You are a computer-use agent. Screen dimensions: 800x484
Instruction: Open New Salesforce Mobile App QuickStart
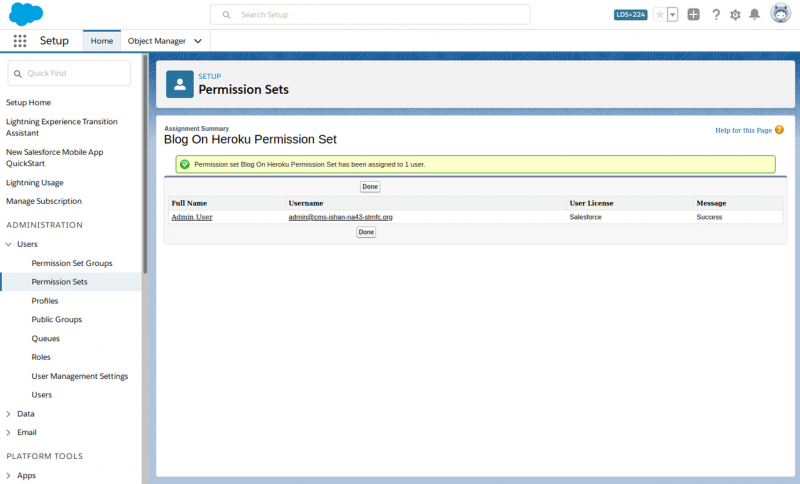55,158
